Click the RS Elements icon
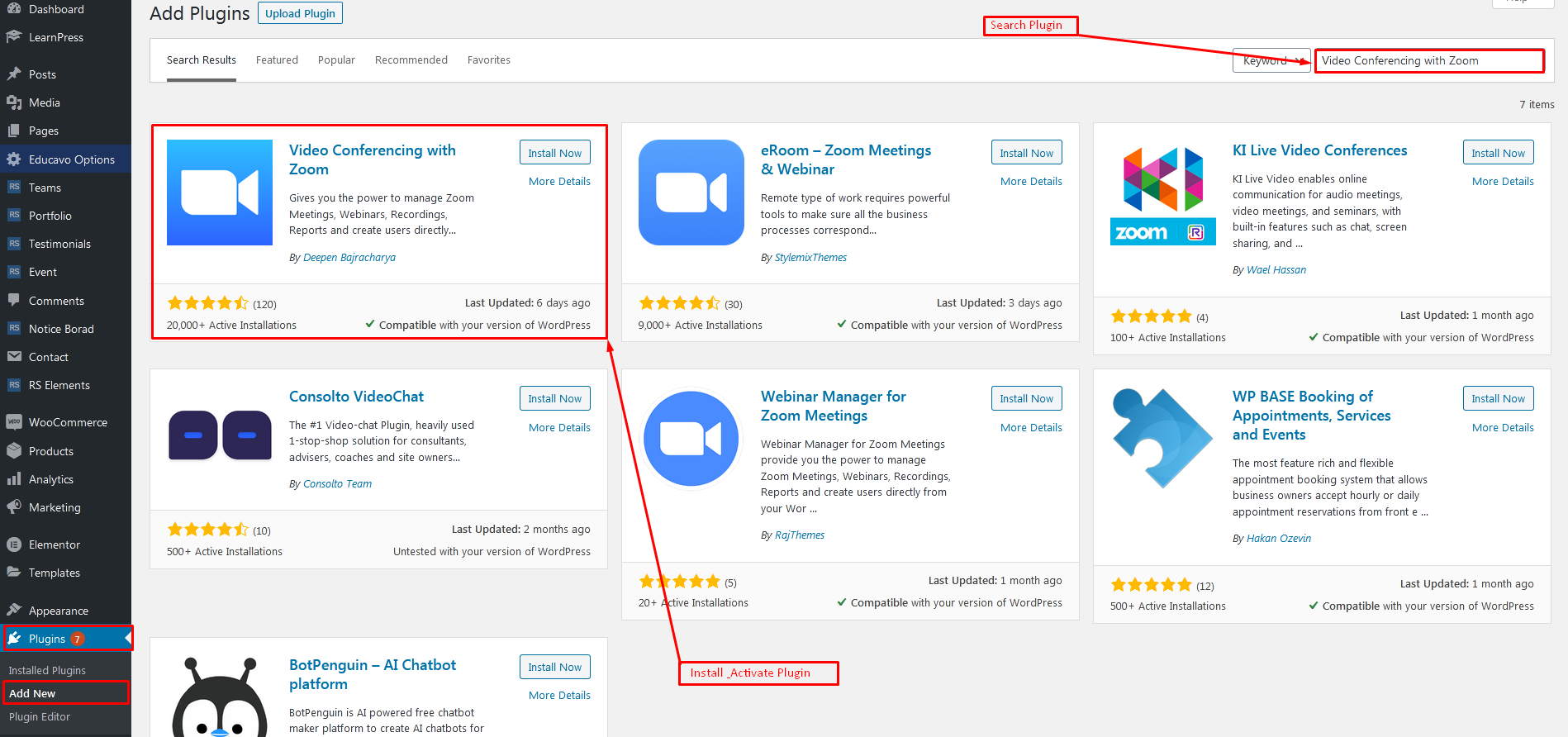This screenshot has width=1568, height=737. [14, 385]
